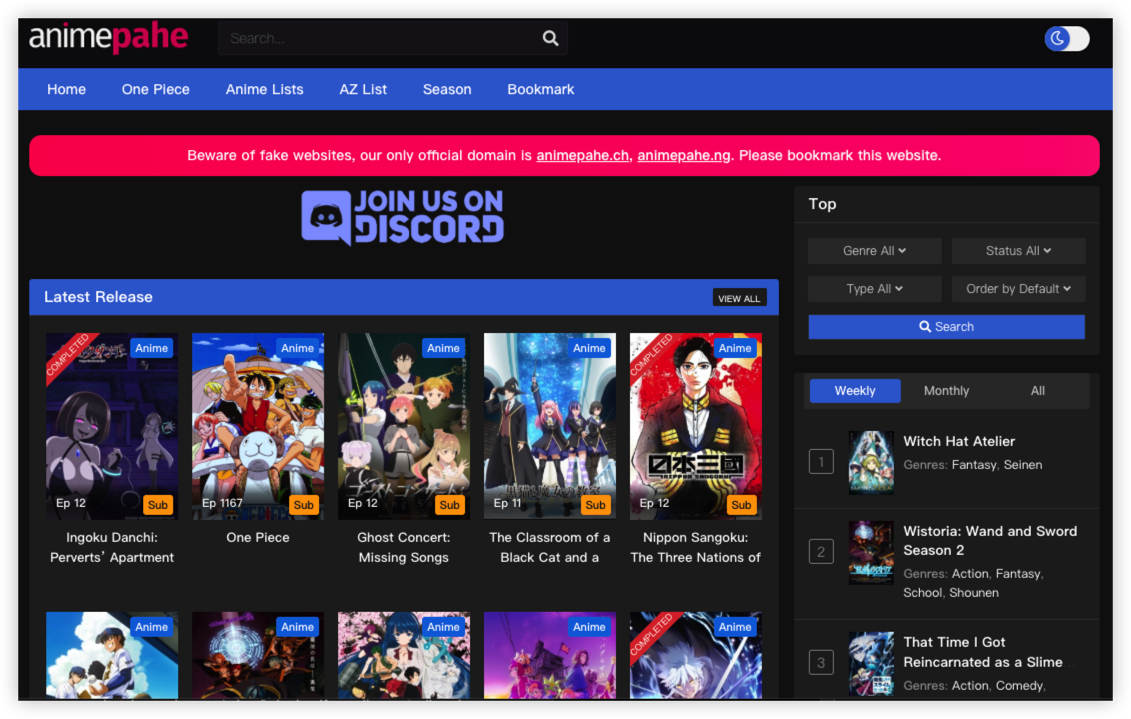Click Nippon Sangoku: The Three Nations title
This screenshot has height=719, width=1131.
(695, 547)
